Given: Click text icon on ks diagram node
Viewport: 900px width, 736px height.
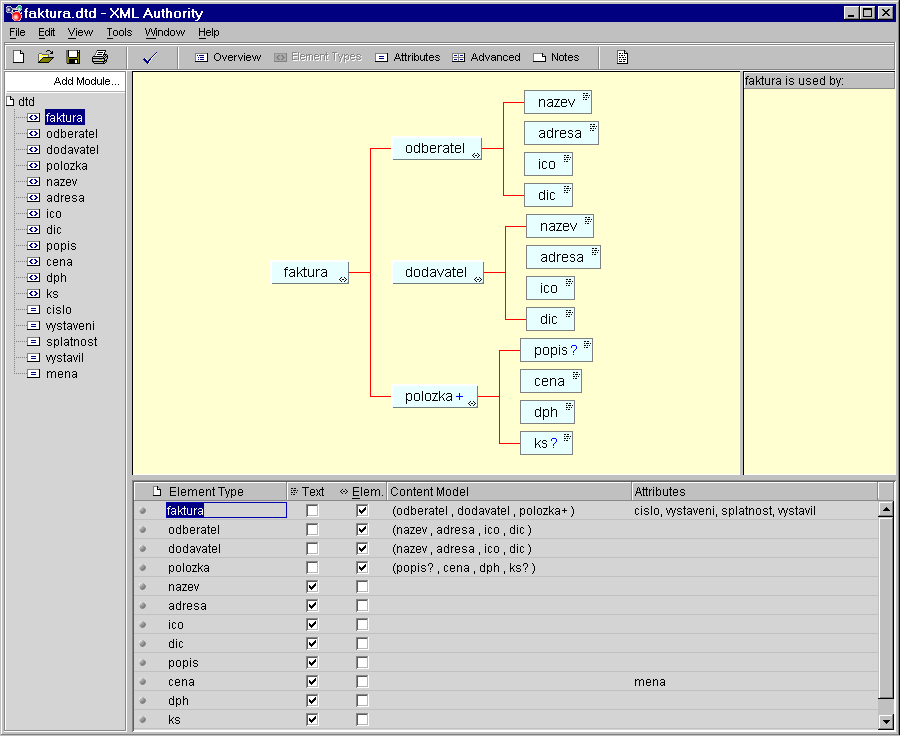Looking at the screenshot, I should coord(567,437).
